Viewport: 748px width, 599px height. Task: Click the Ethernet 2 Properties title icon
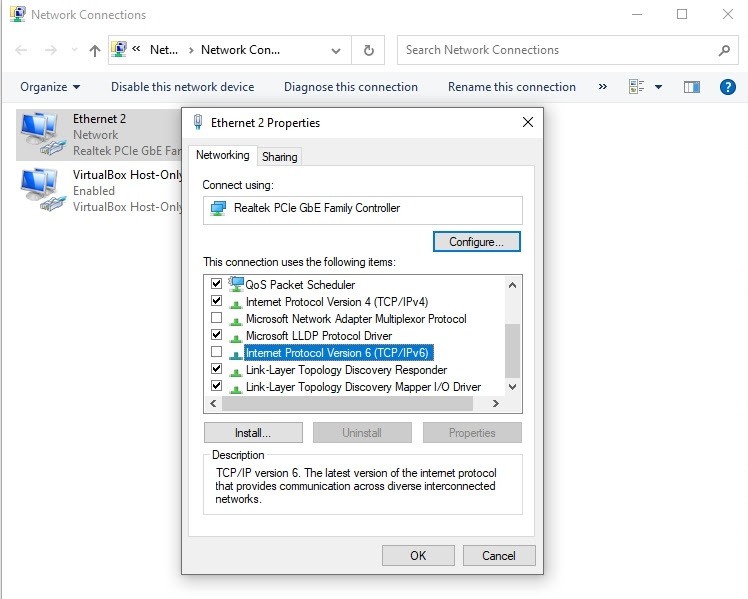click(197, 122)
